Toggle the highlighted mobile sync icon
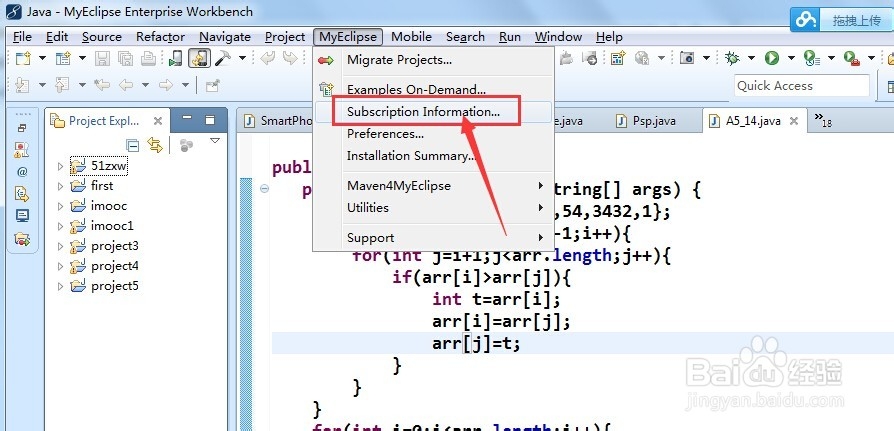894x431 pixels. 200,58
